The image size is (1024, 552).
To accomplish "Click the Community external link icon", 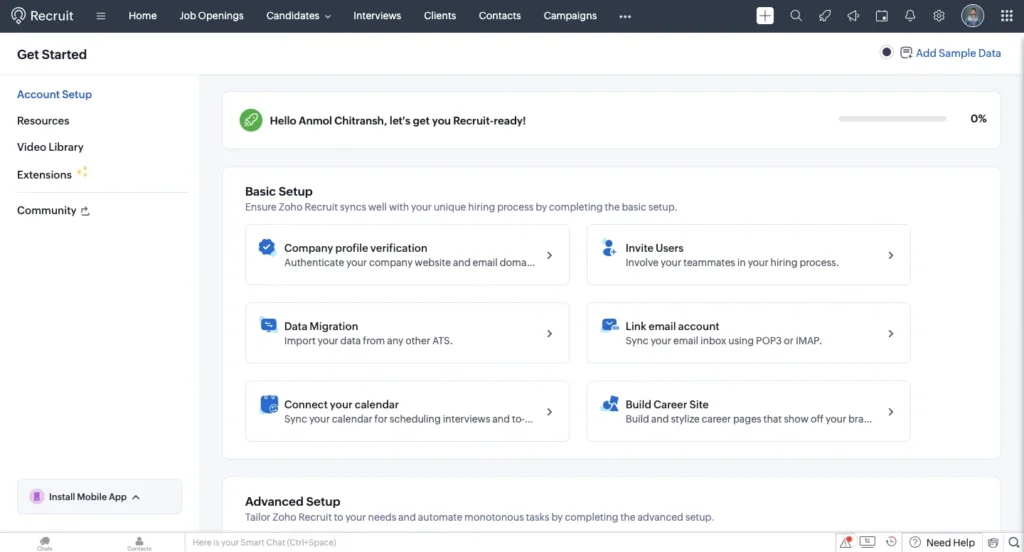I will pyautogui.click(x=85, y=211).
